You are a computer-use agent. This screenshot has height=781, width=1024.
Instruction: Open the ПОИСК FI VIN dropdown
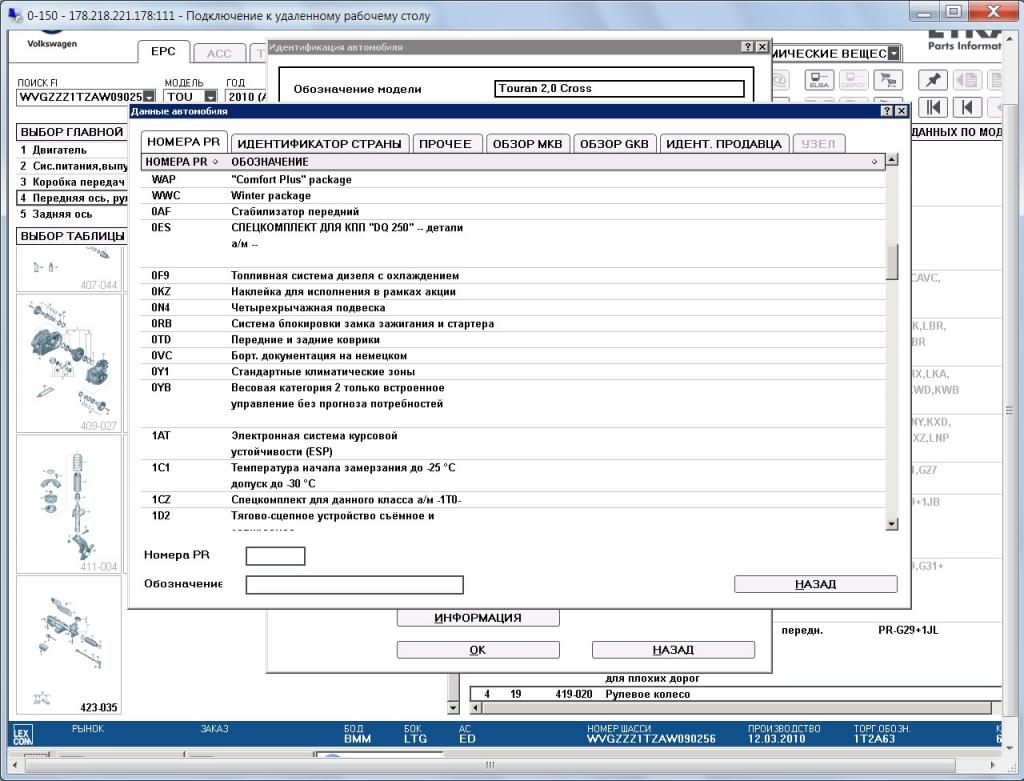[x=149, y=97]
